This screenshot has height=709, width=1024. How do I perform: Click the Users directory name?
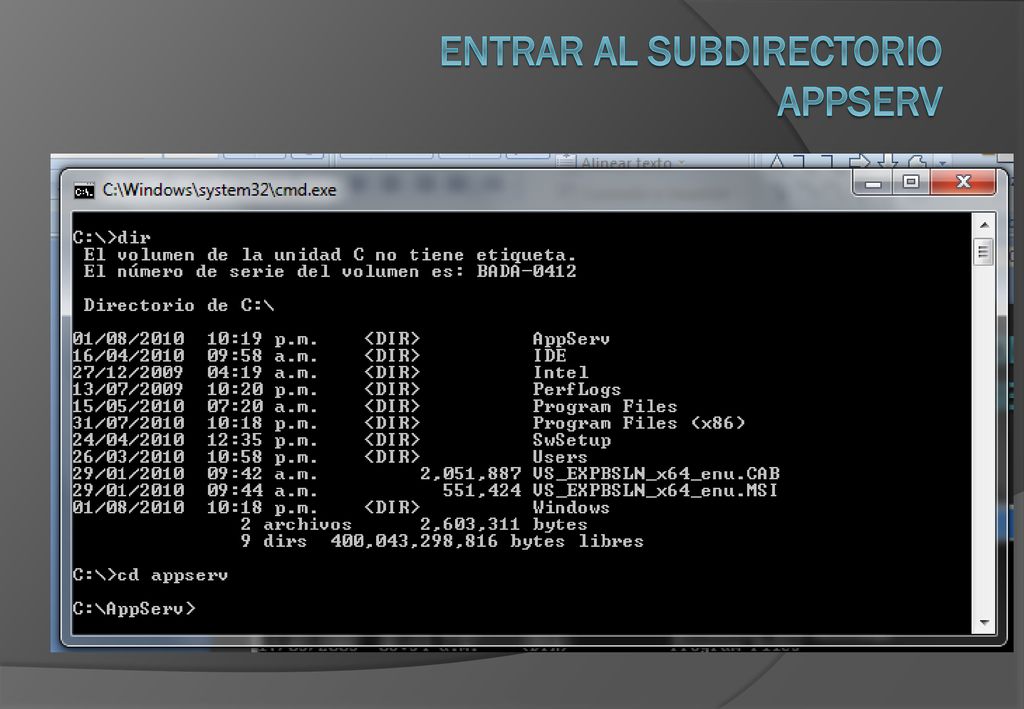click(x=560, y=457)
